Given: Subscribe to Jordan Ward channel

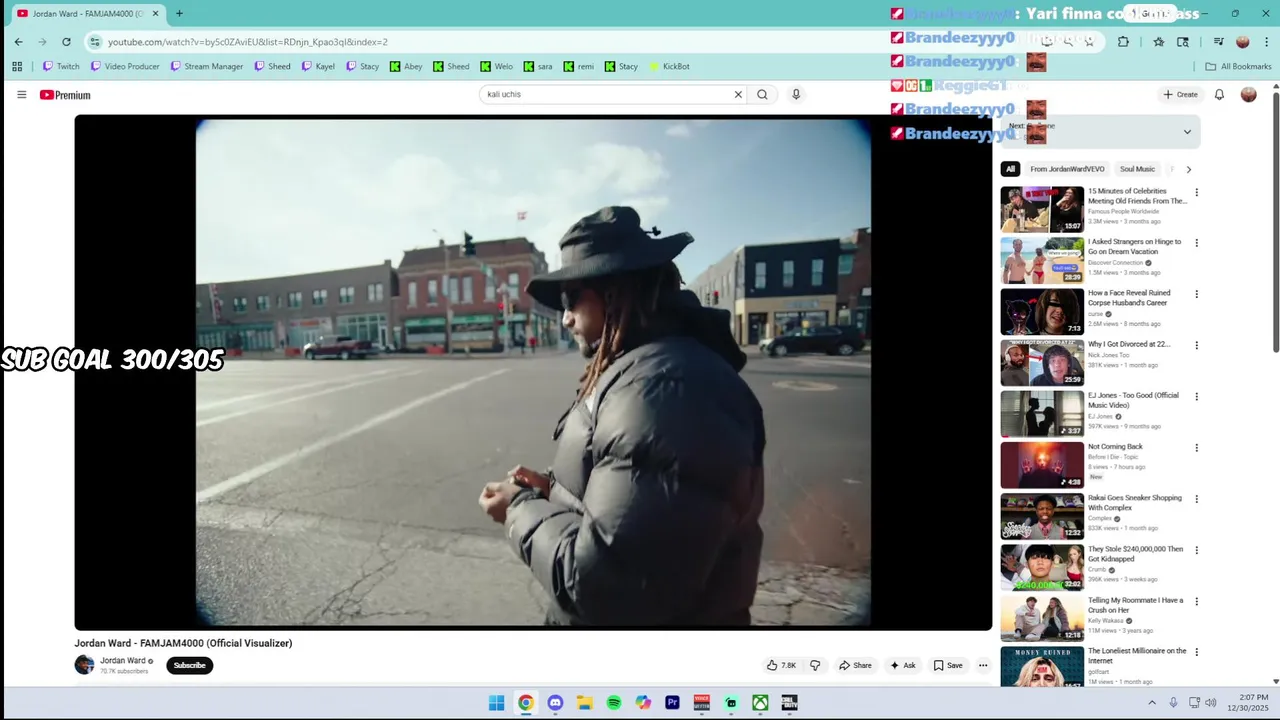Looking at the screenshot, I should point(189,665).
